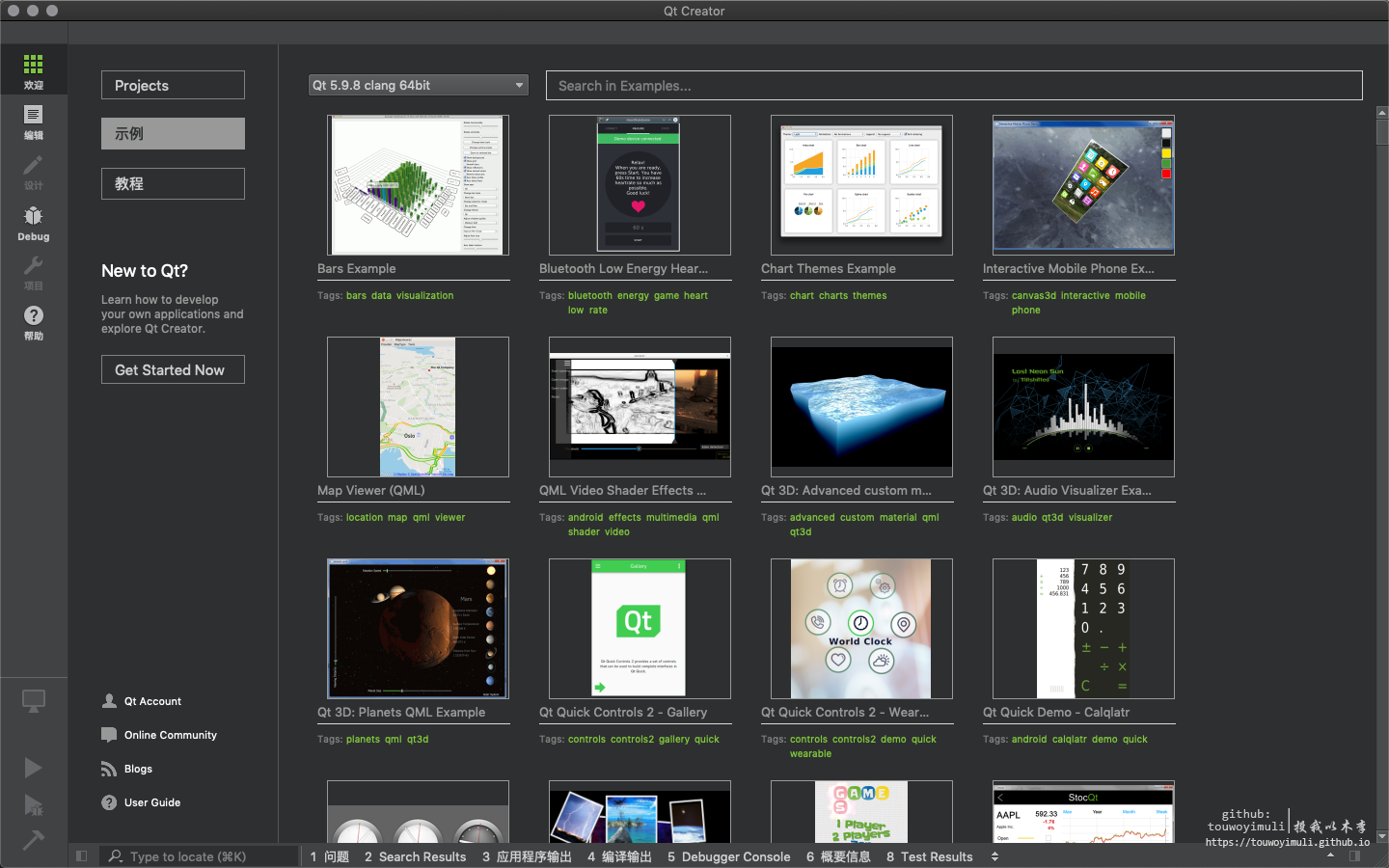Viewport: 1389px width, 868px height.
Task: Open the output panes up/down arrows menu
Action: click(x=994, y=856)
